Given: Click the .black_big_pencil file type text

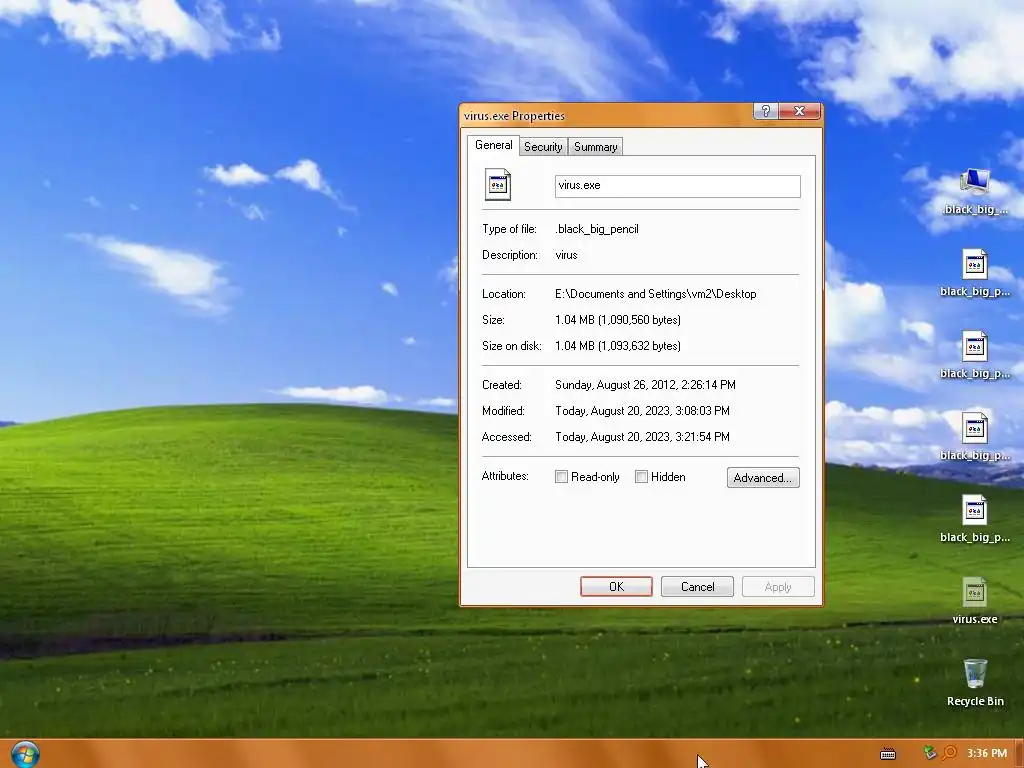Looking at the screenshot, I should 597,229.
